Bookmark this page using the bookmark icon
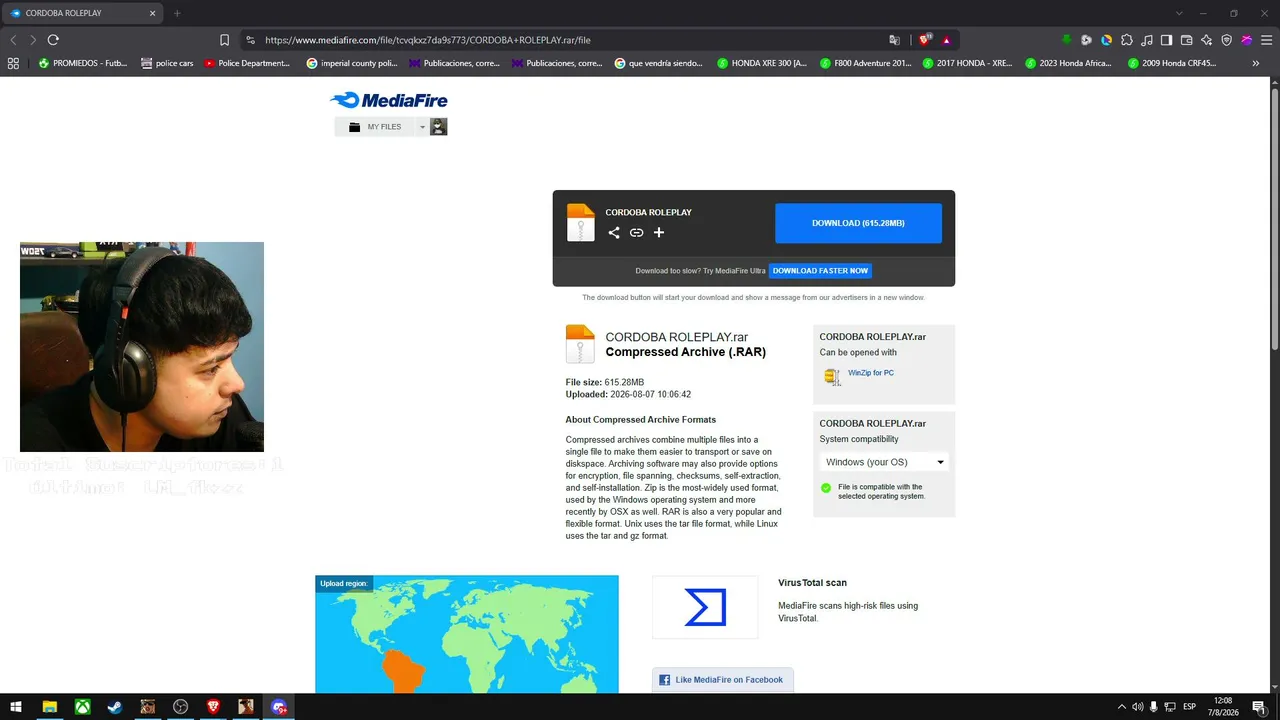The width and height of the screenshot is (1280, 720). (x=224, y=40)
